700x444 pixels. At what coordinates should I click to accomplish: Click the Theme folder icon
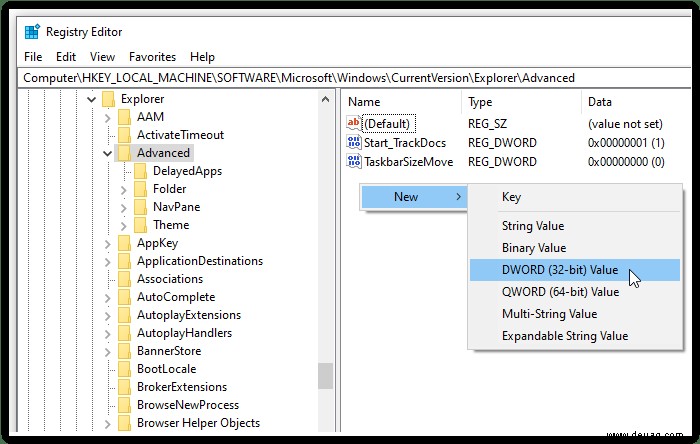pos(141,225)
